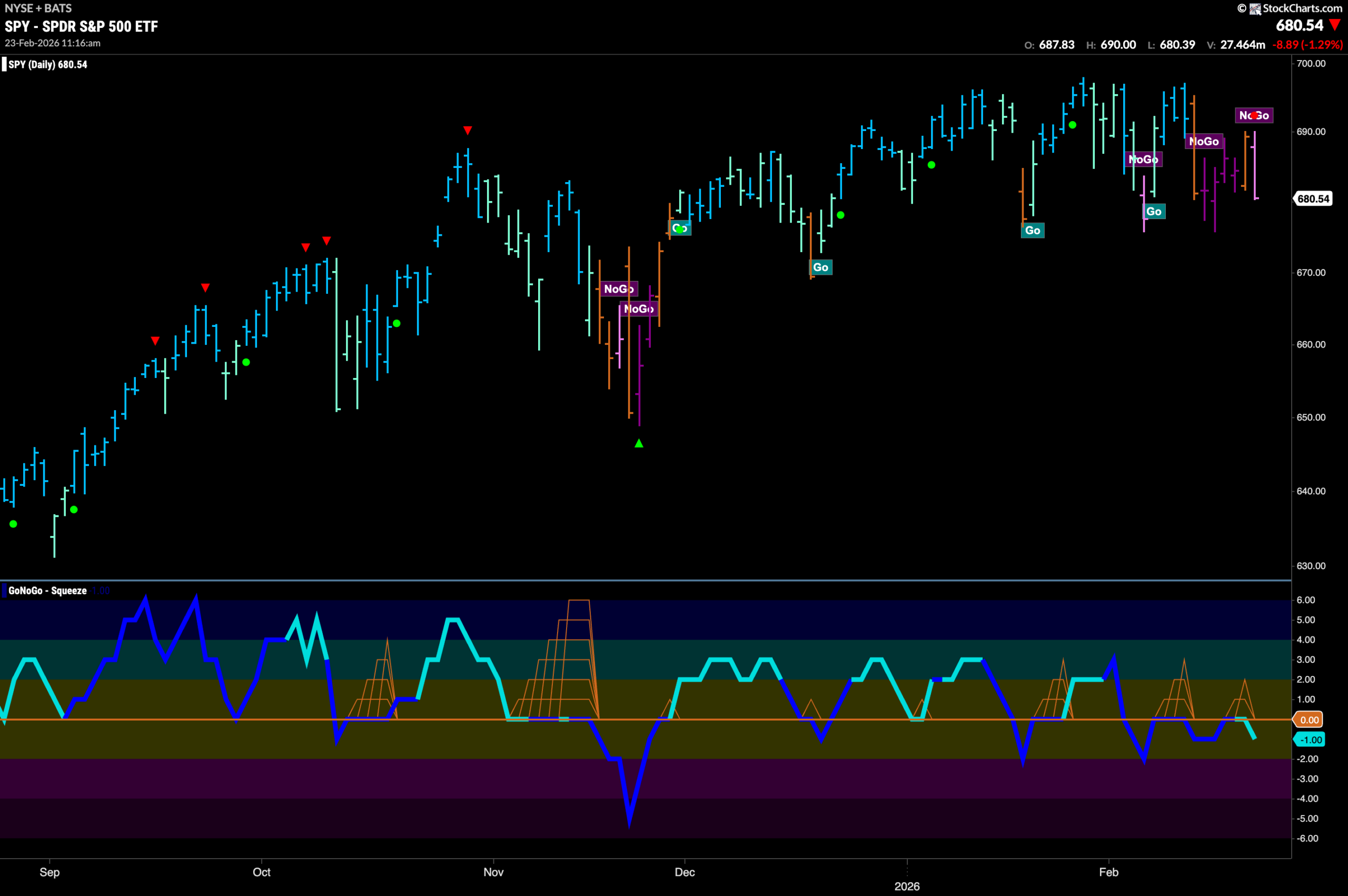Click the red down arrow beside 680.54 header price
The image size is (1348, 896).
[x=1335, y=25]
